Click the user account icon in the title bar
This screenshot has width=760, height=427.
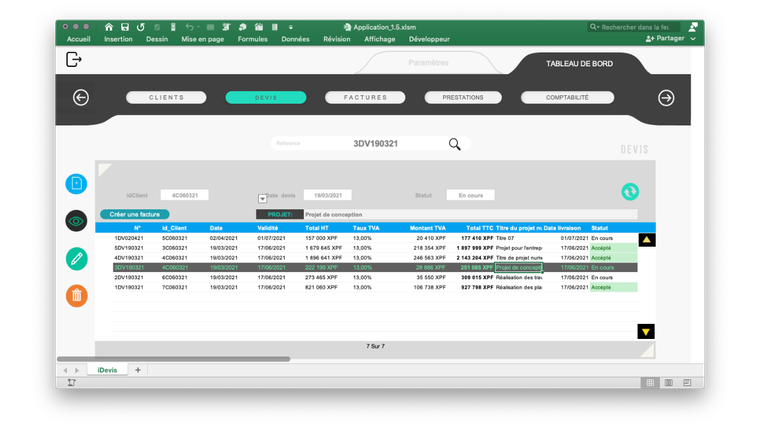pos(693,27)
